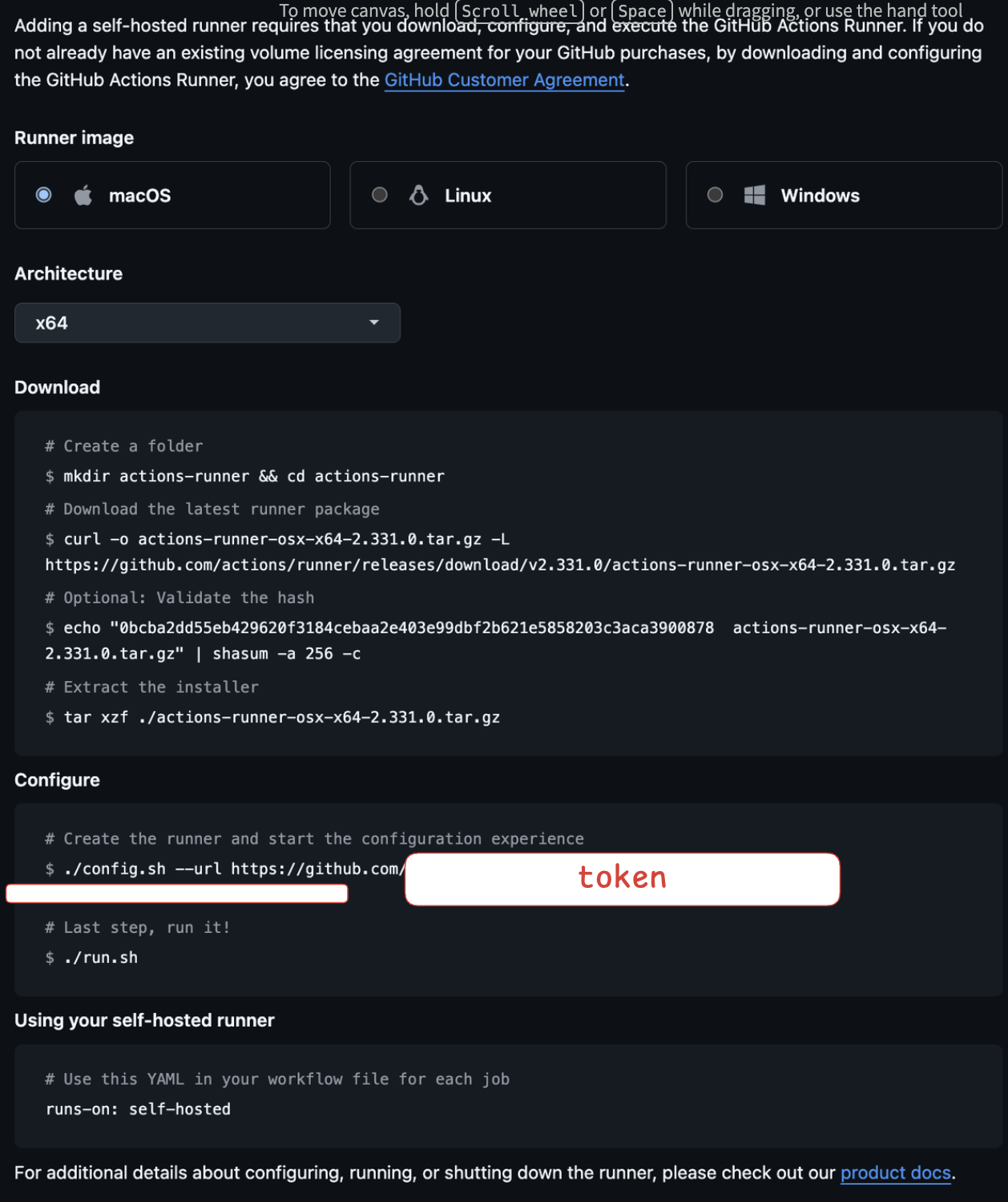The width and height of the screenshot is (1008, 1202).
Task: Click the Windows logo icon
Action: [755, 195]
